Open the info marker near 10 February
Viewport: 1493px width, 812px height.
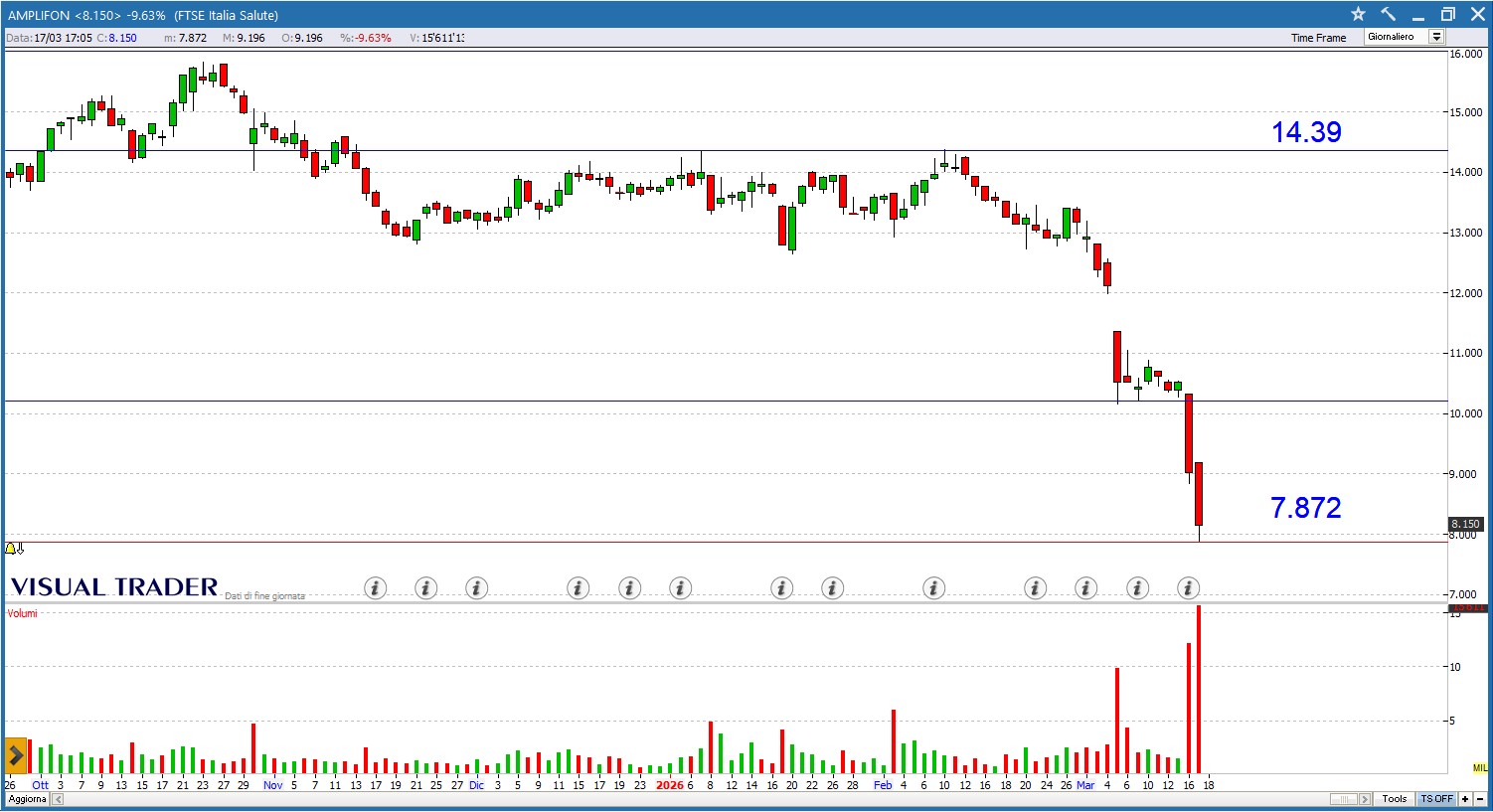coord(933,588)
